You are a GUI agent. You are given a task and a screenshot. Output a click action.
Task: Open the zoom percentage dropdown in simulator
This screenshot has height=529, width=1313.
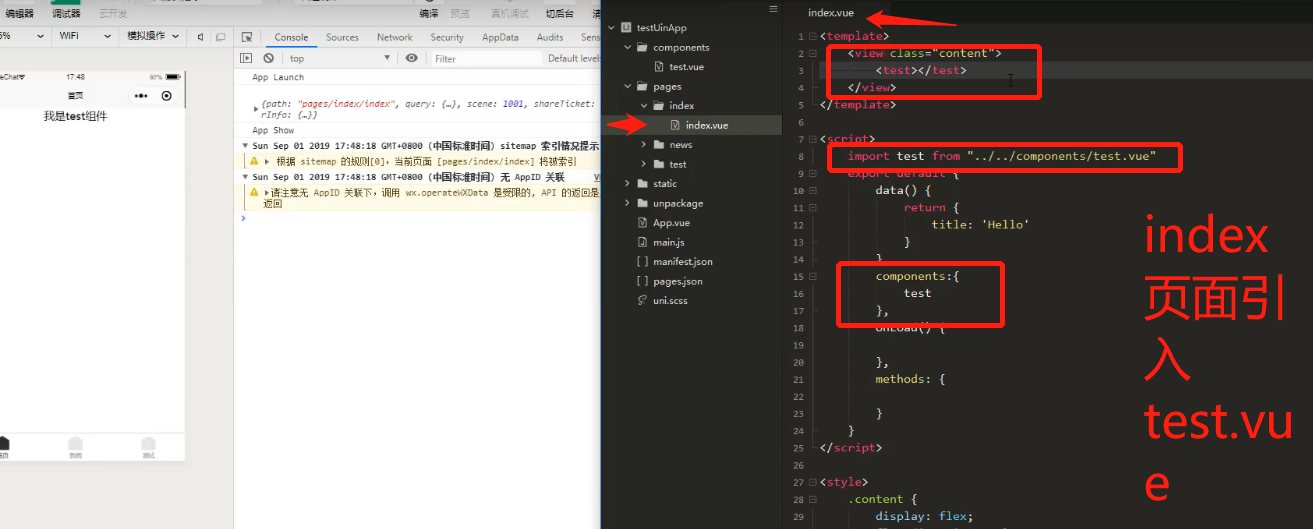point(24,36)
